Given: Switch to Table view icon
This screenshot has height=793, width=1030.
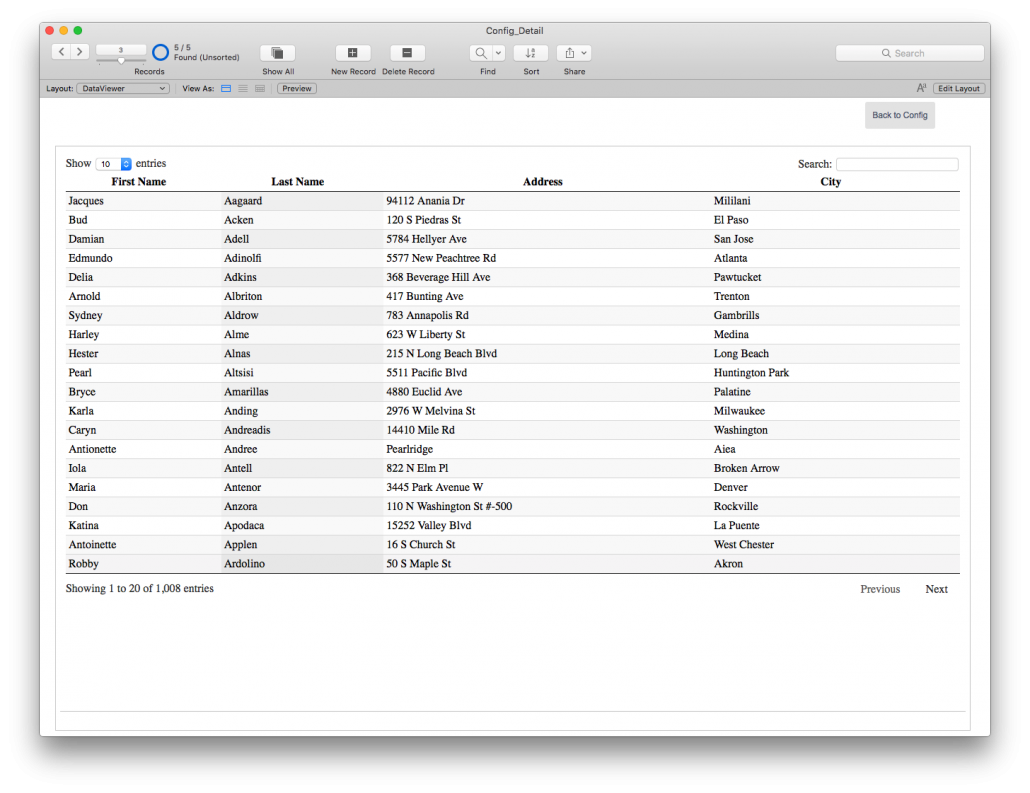Looking at the screenshot, I should (260, 88).
